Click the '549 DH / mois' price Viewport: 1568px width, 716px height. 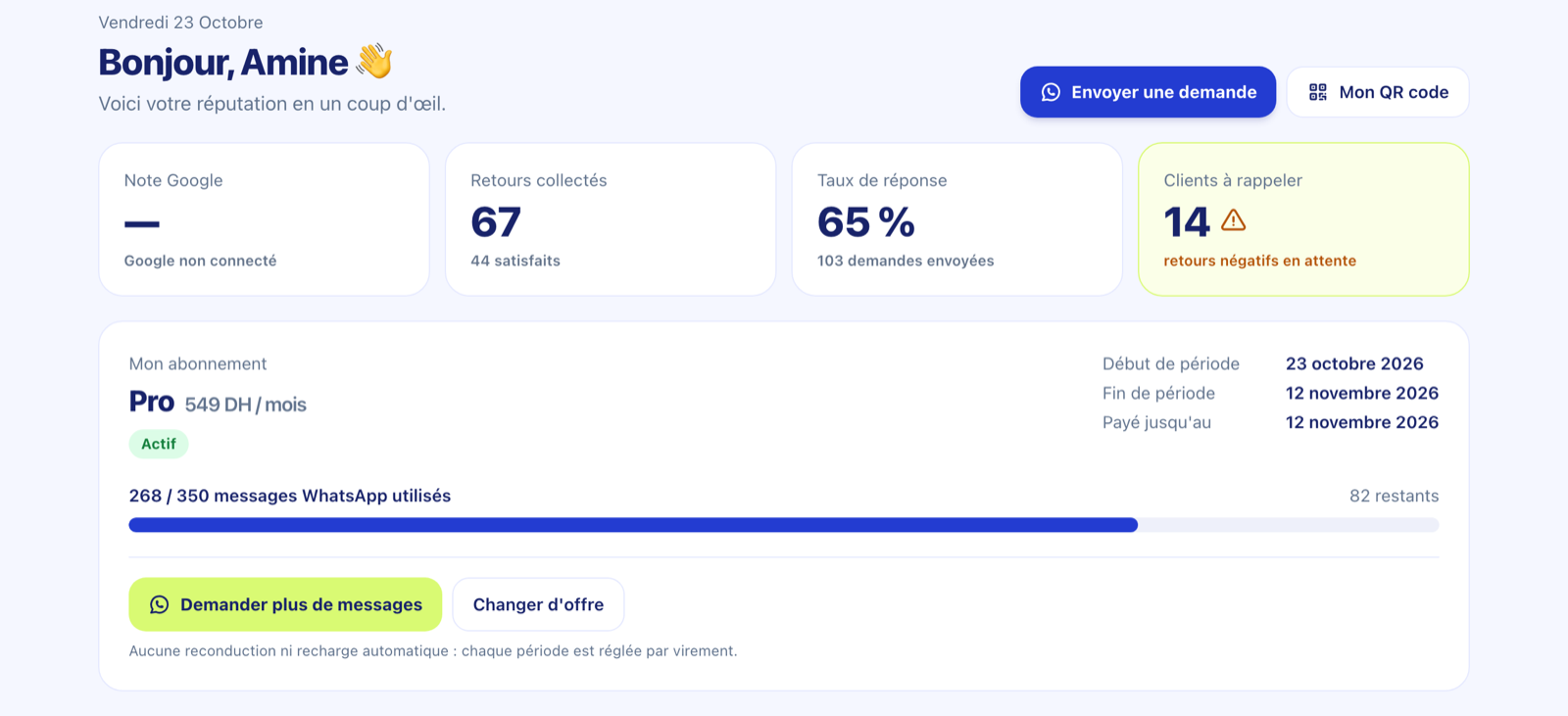(246, 405)
